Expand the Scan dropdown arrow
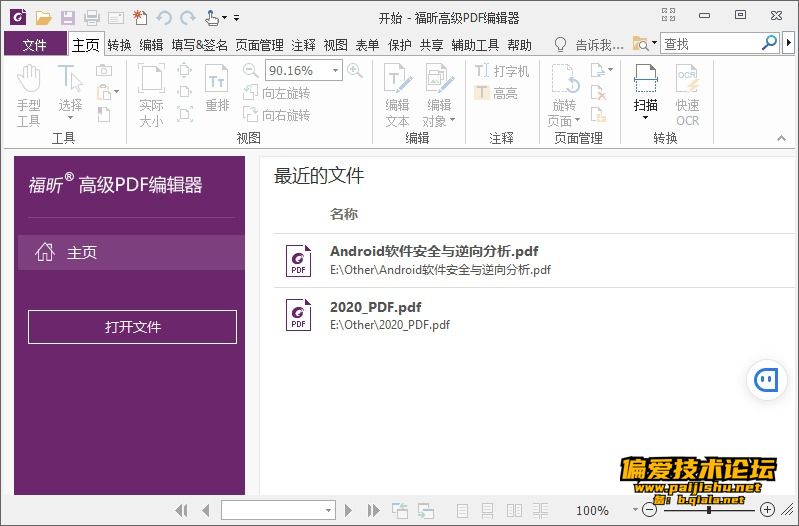799x526 pixels. click(646, 118)
